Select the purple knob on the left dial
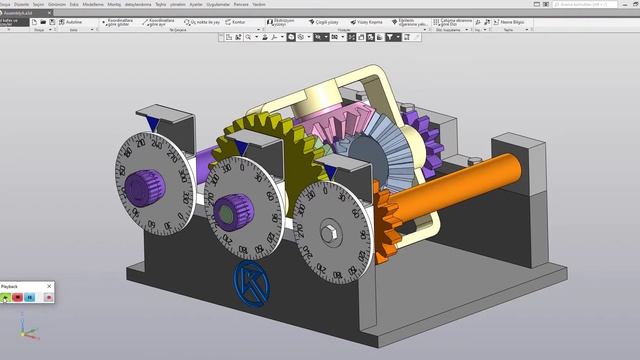The image size is (640, 360). pos(144,188)
